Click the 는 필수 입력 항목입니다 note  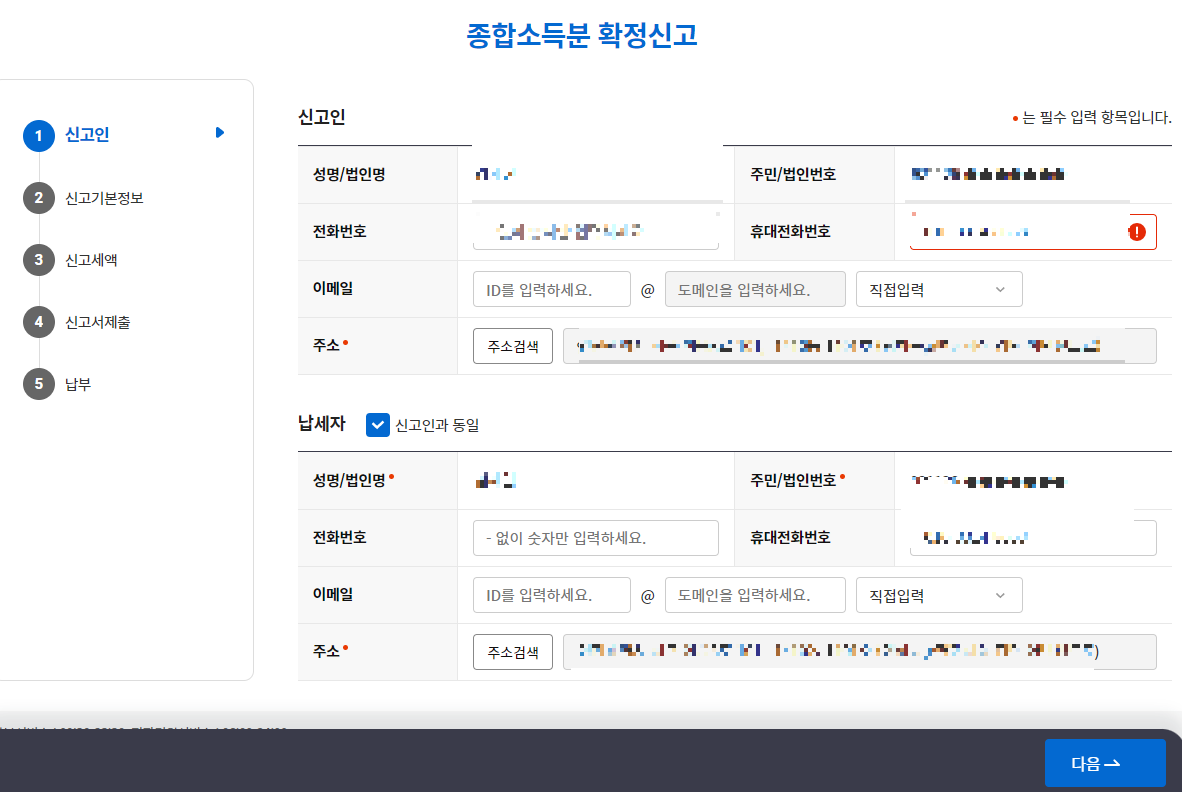coord(1092,118)
